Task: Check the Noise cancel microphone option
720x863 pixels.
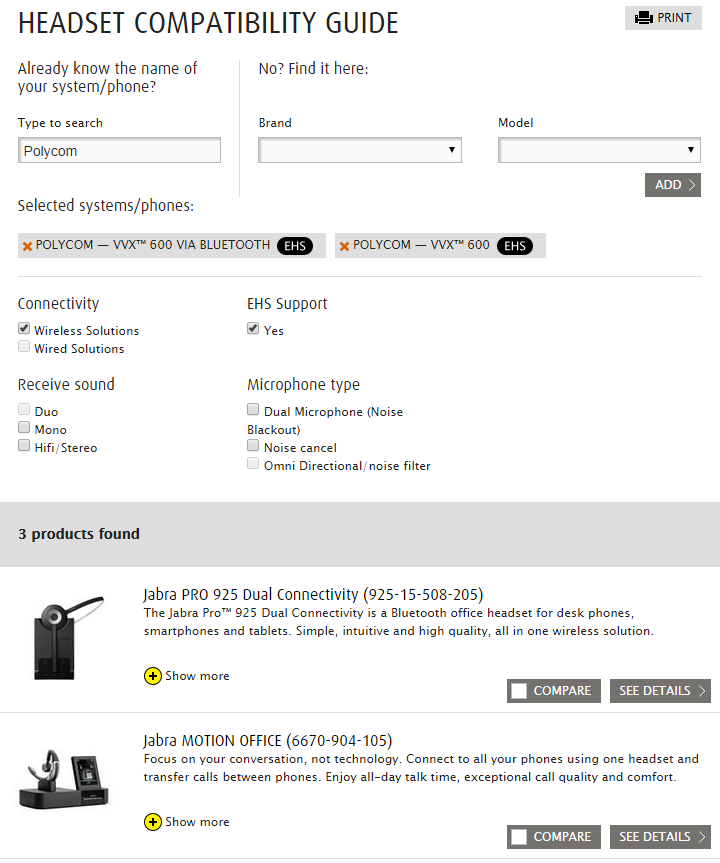Action: pyautogui.click(x=253, y=445)
